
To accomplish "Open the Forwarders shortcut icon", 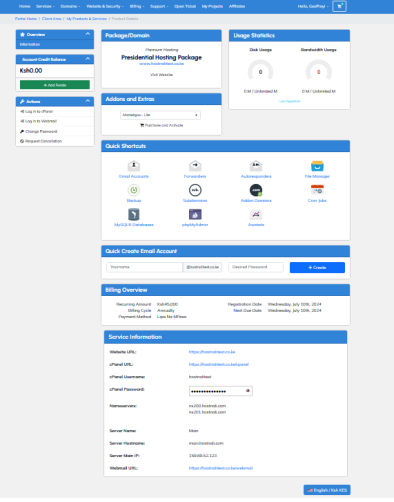I will point(195,165).
